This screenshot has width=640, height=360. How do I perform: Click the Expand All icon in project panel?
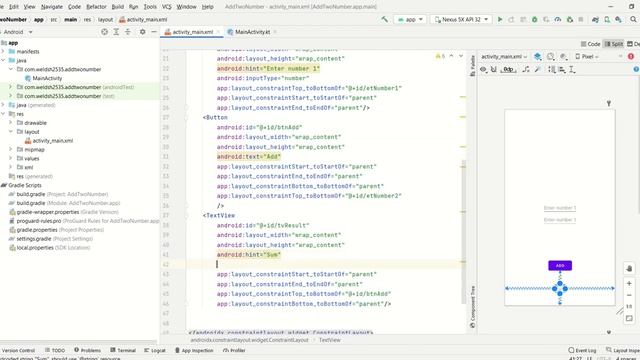tap(116, 32)
